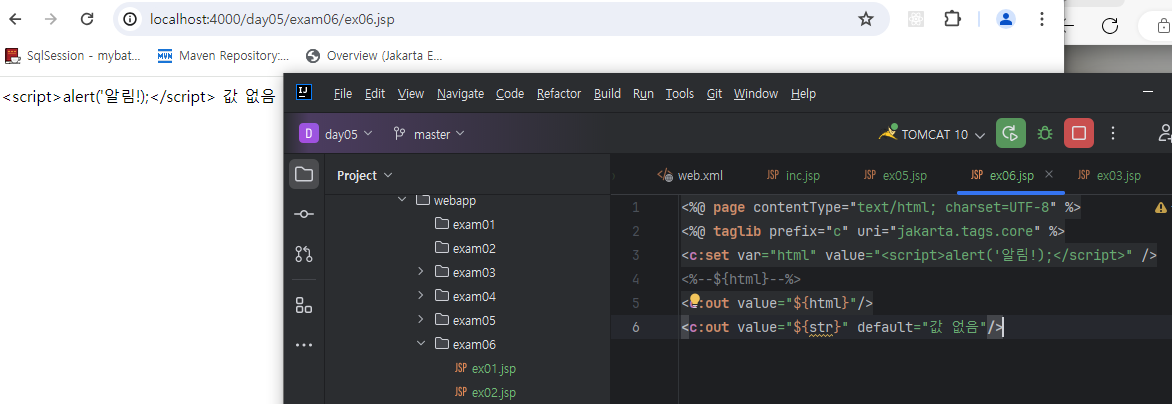Collapse the exam06 folder
Viewport: 1172px width, 404px height.
click(x=421, y=344)
